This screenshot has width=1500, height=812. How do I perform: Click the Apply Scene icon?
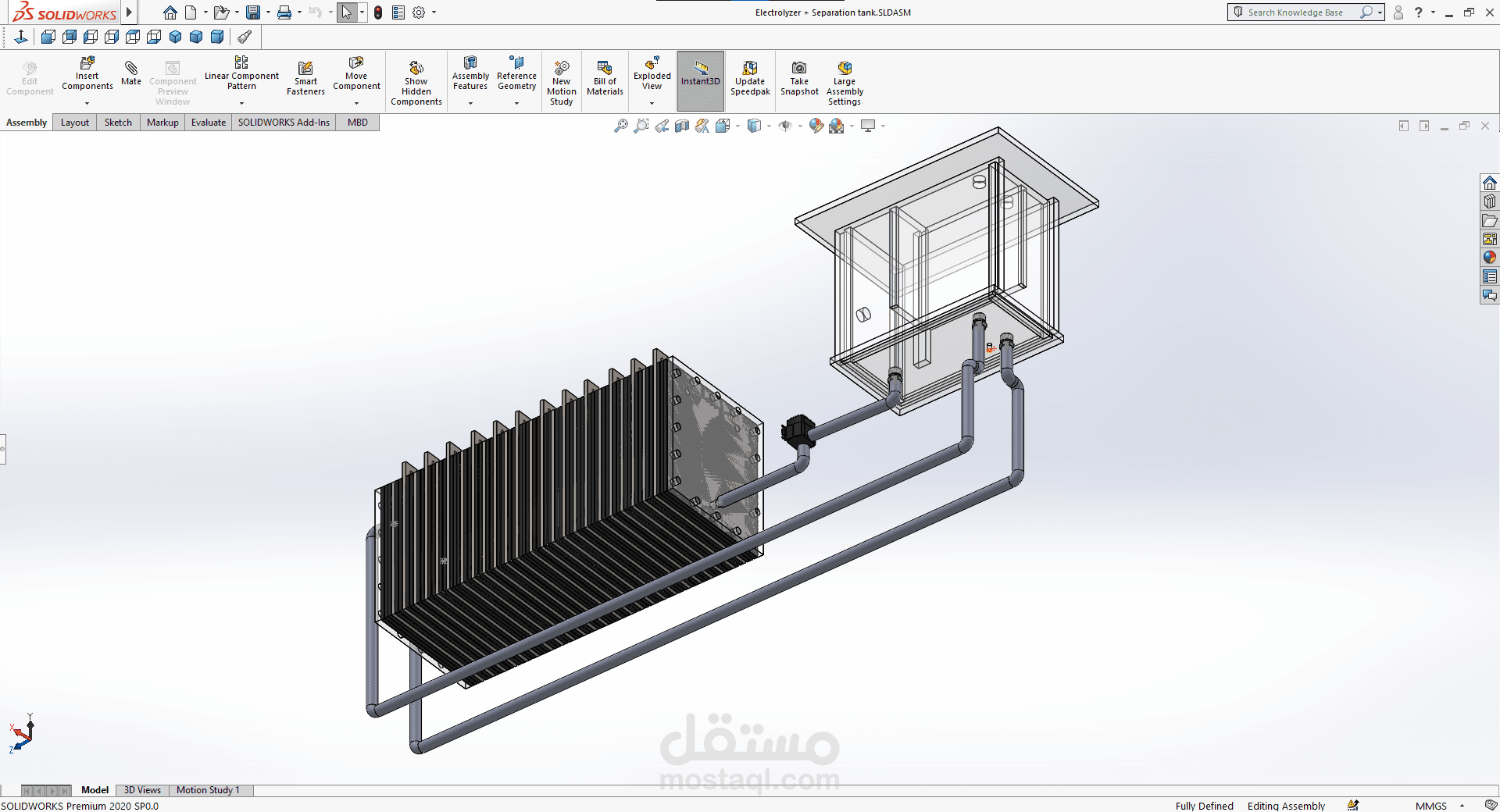(x=837, y=126)
